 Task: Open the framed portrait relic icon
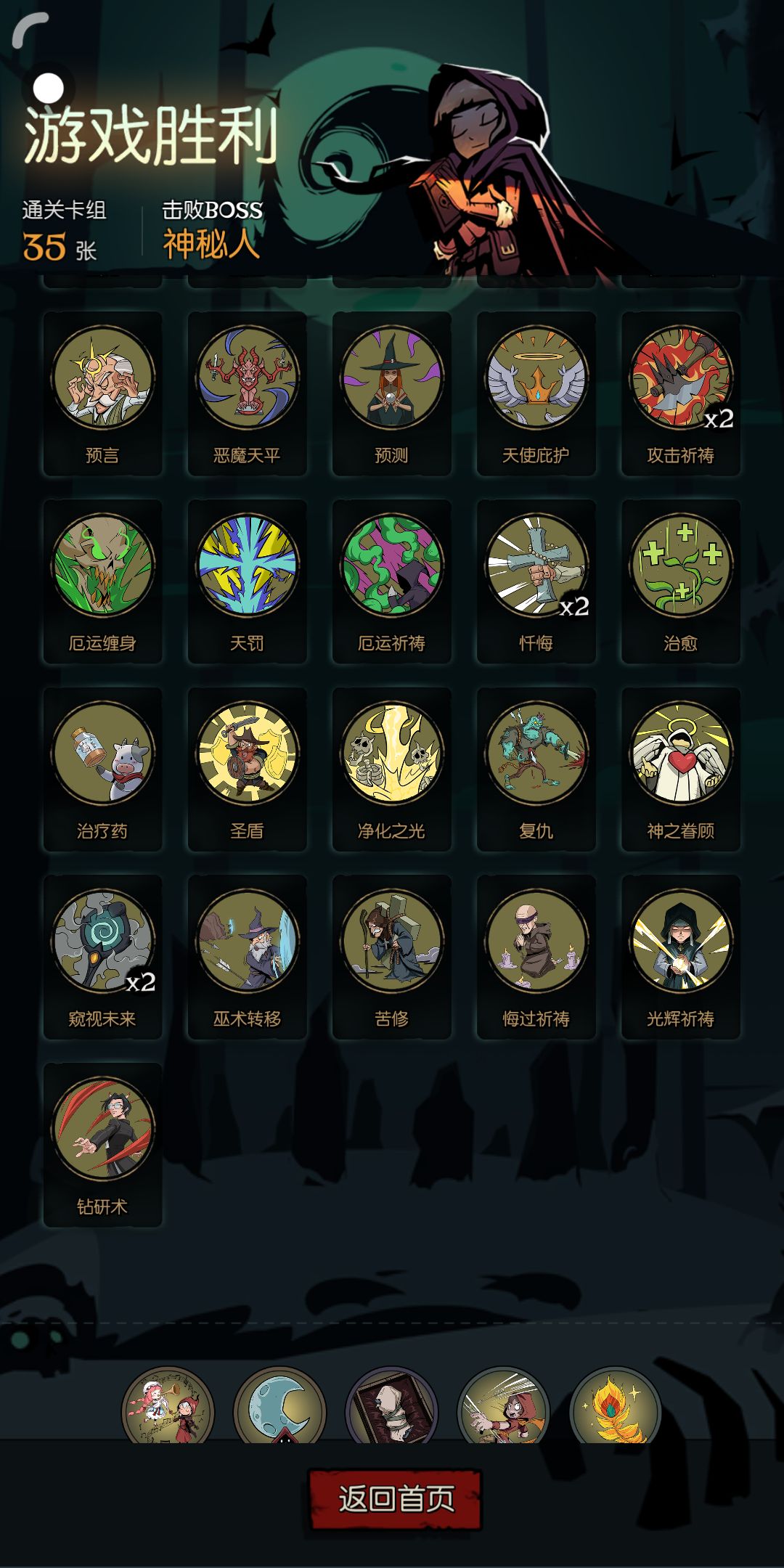coord(392,1407)
